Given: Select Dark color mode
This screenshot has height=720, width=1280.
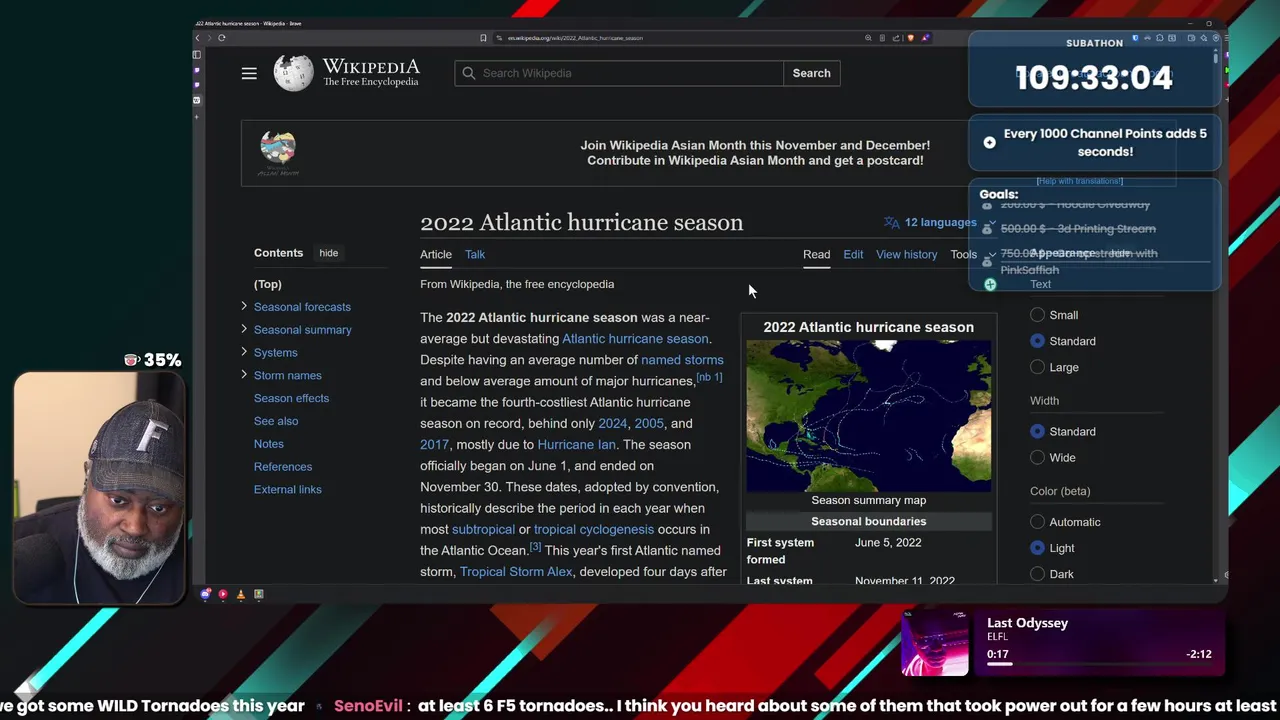Looking at the screenshot, I should pos(1037,574).
